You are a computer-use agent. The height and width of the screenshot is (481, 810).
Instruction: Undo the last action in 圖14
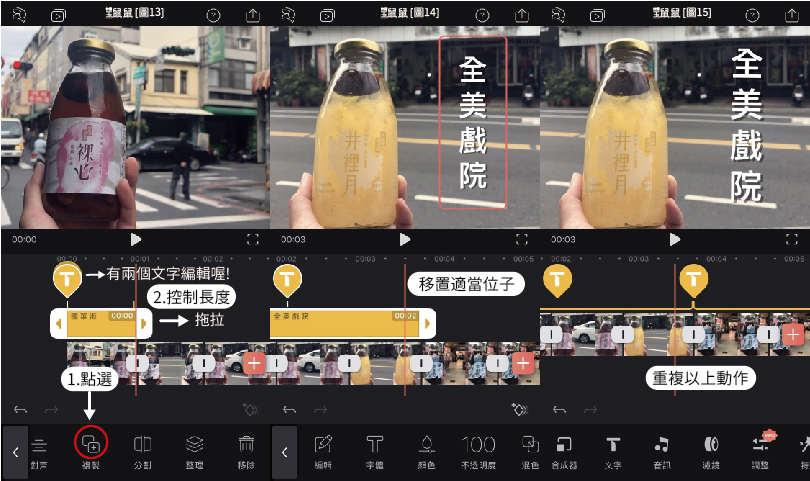coord(289,410)
